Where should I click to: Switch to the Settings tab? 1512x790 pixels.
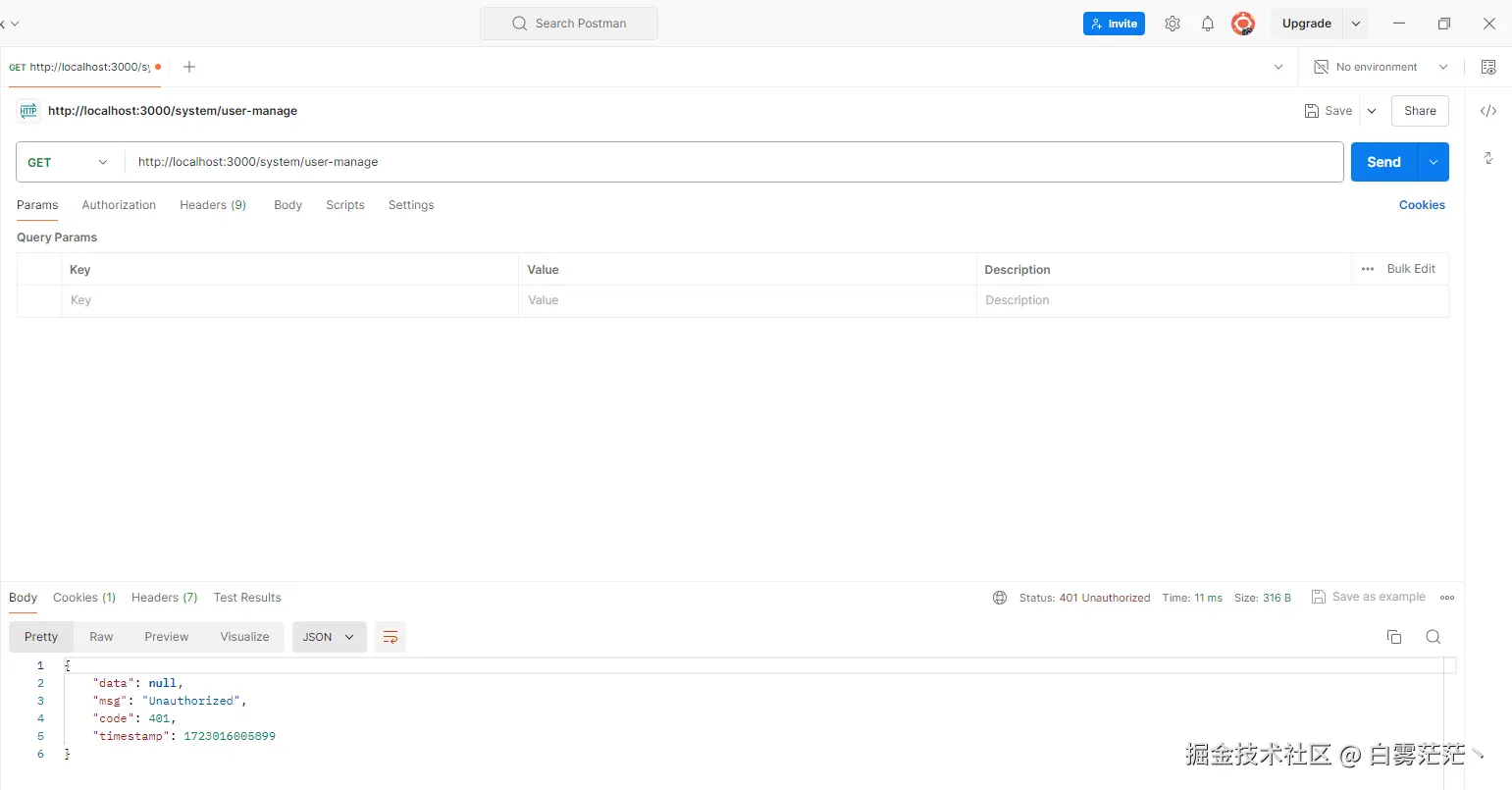[x=411, y=205]
